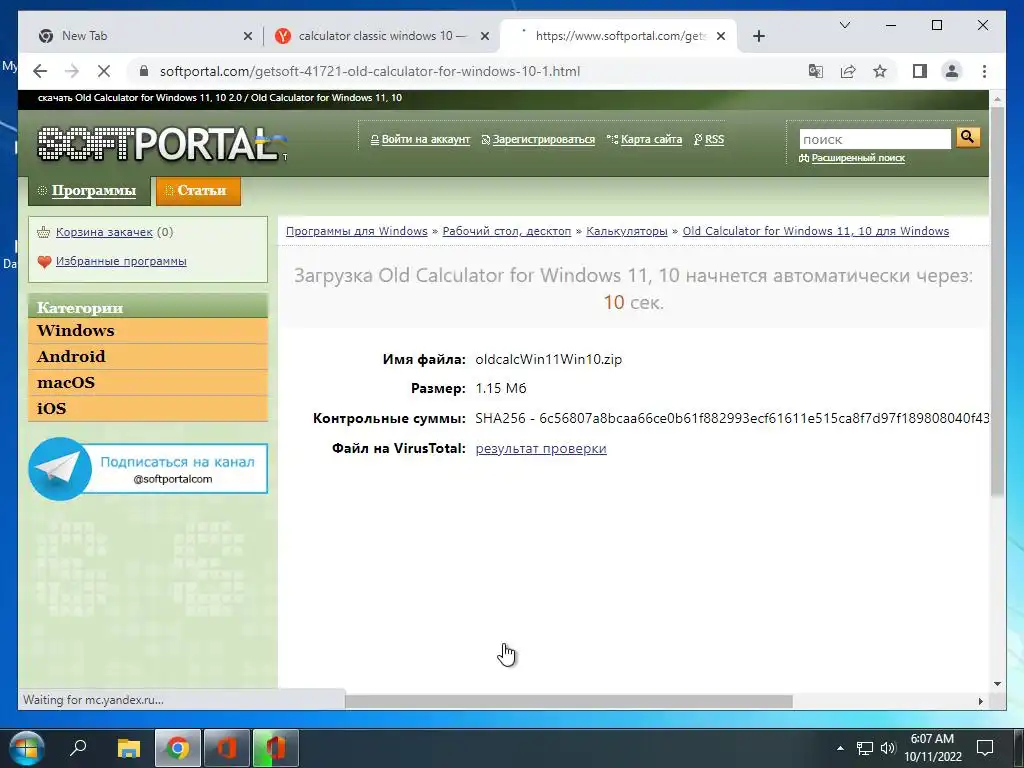Open Chrome side panel
Image resolution: width=1024 pixels, height=768 pixels.
(x=920, y=71)
